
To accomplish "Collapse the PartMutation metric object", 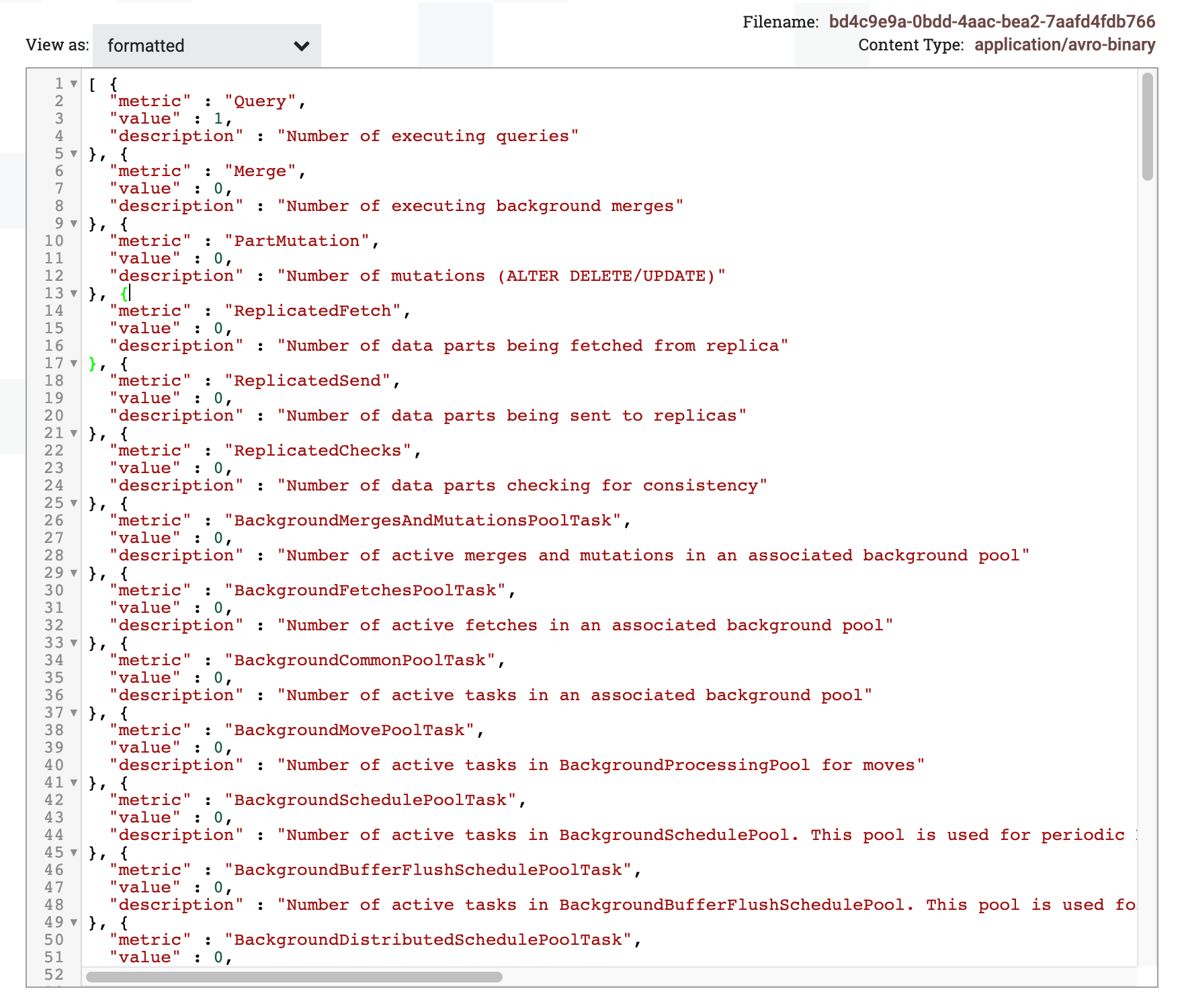I will [x=73, y=223].
